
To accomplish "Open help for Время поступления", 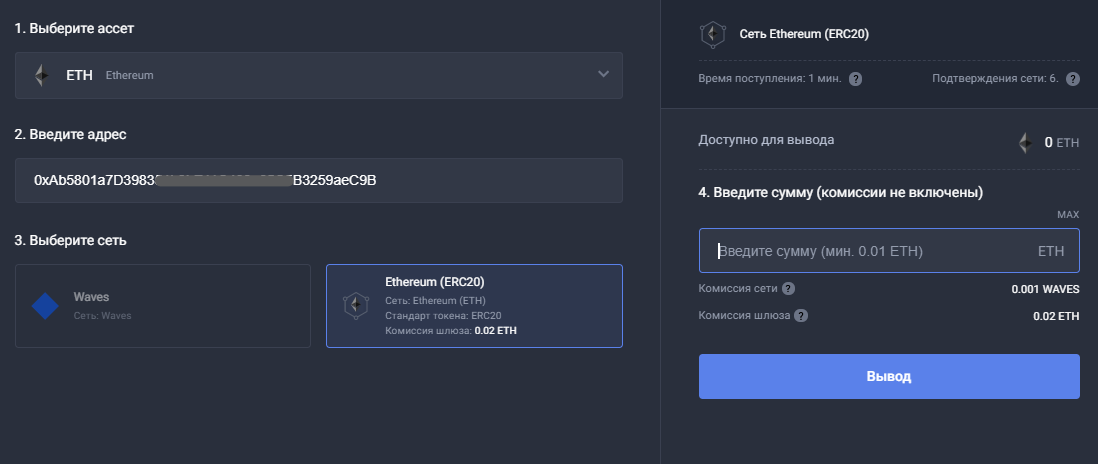I will coord(855,79).
